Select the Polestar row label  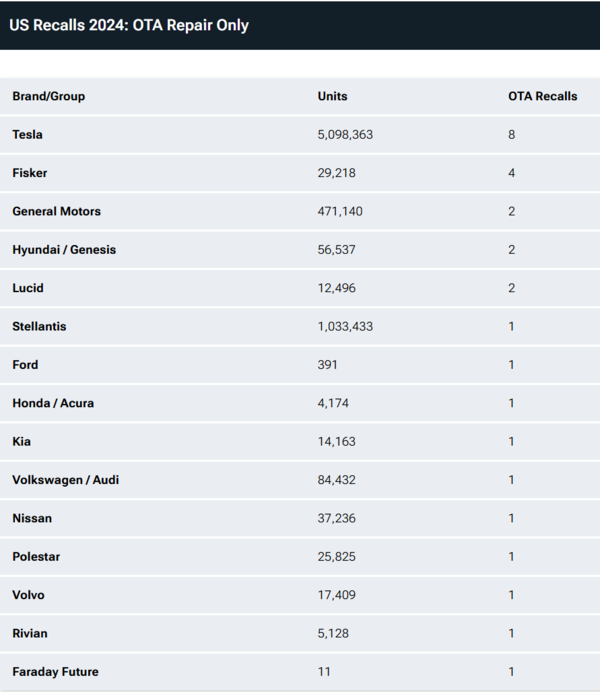(x=36, y=557)
